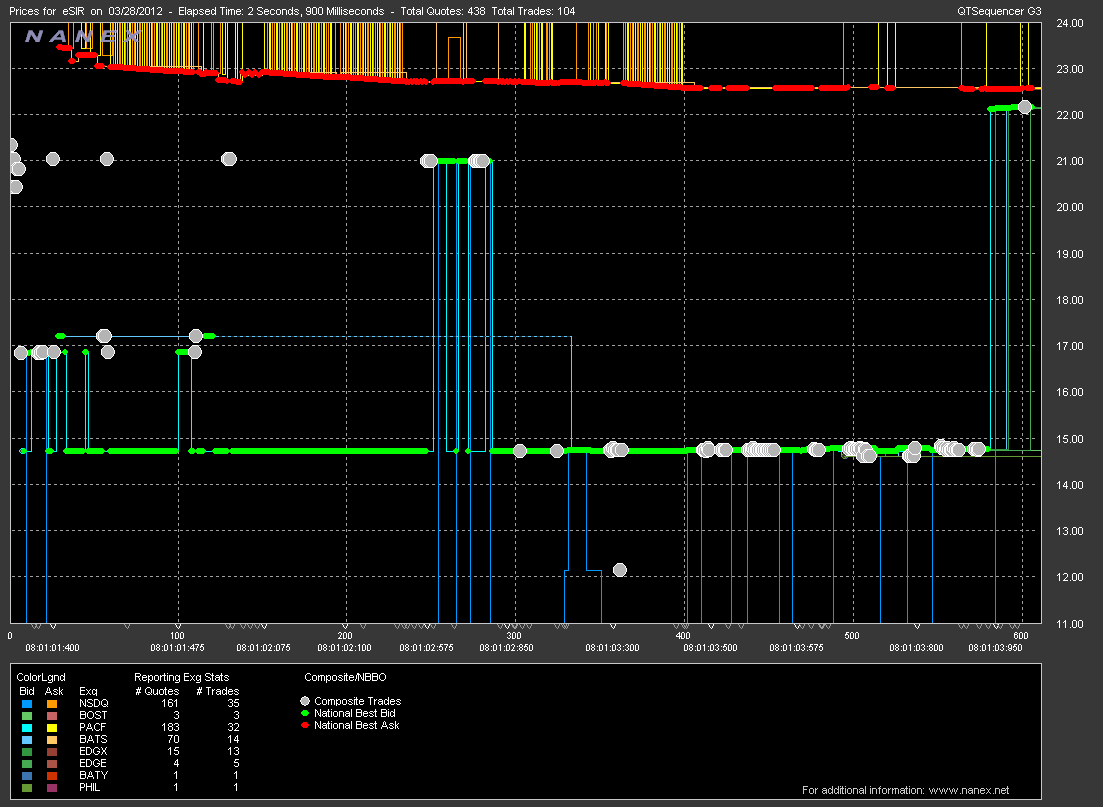
Task: Select the BATY exchange label in legend
Action: pyautogui.click(x=94, y=775)
